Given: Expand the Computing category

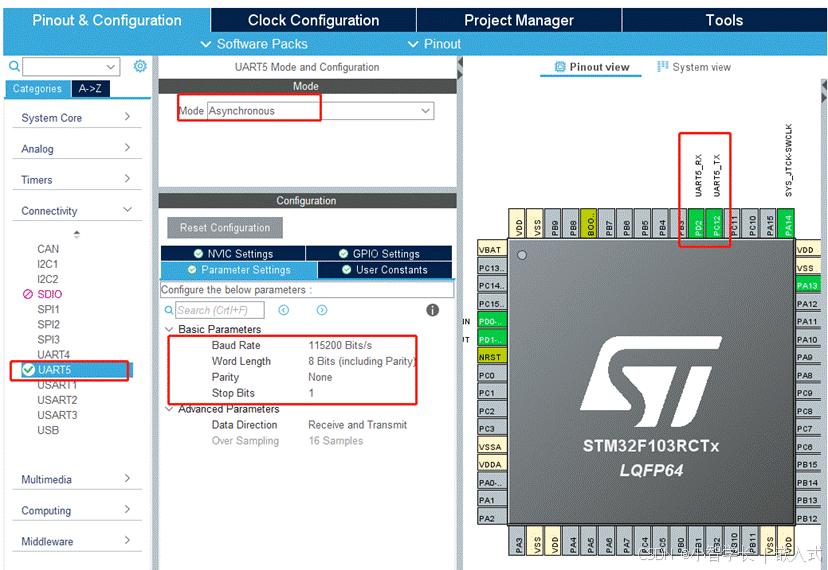Looking at the screenshot, I should (77, 511).
